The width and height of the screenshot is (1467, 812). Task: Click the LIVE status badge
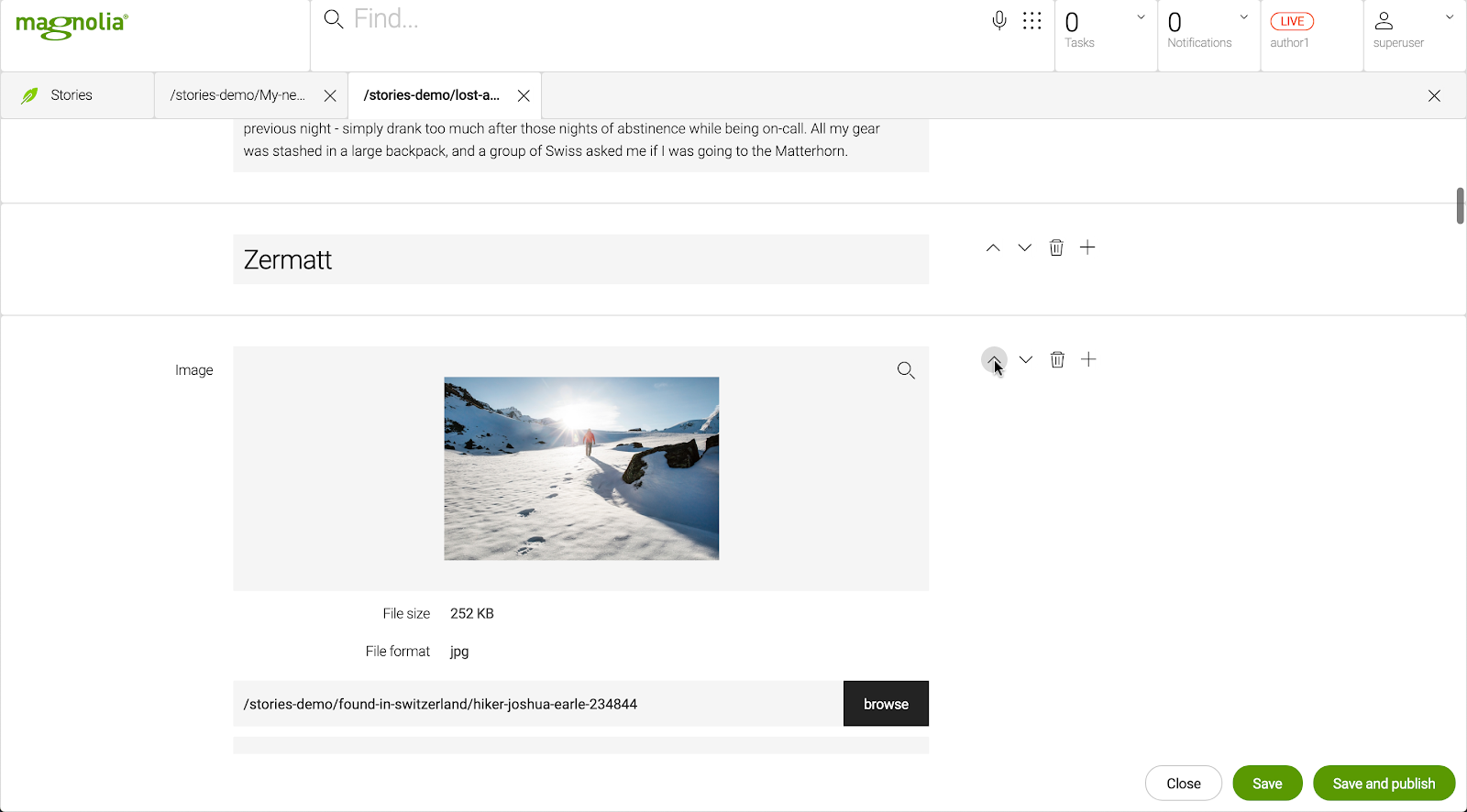pyautogui.click(x=1291, y=20)
